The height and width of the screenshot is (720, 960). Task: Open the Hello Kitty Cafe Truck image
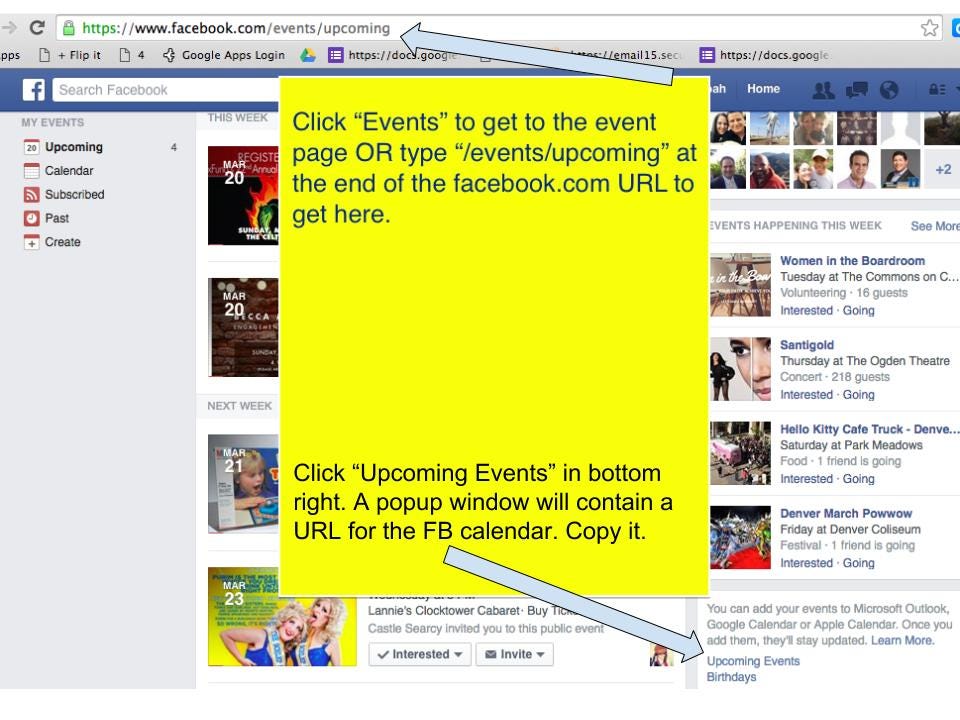tap(740, 453)
